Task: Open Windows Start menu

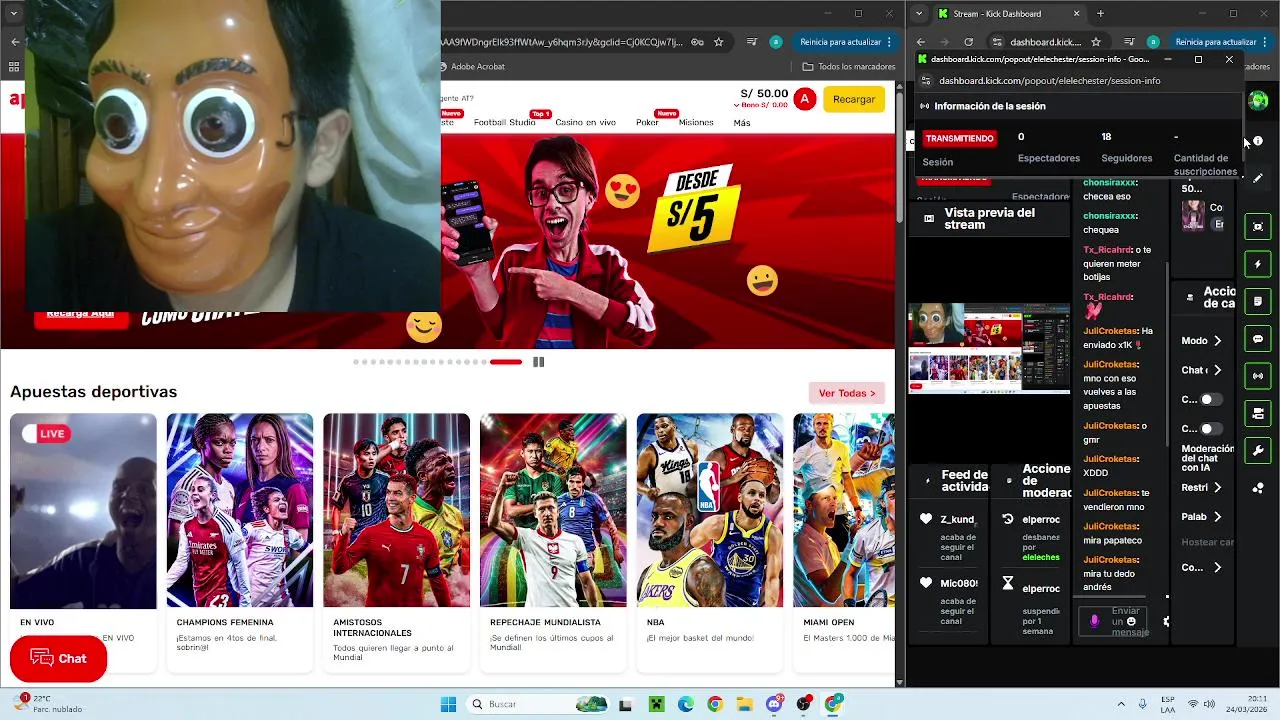Action: (x=448, y=704)
